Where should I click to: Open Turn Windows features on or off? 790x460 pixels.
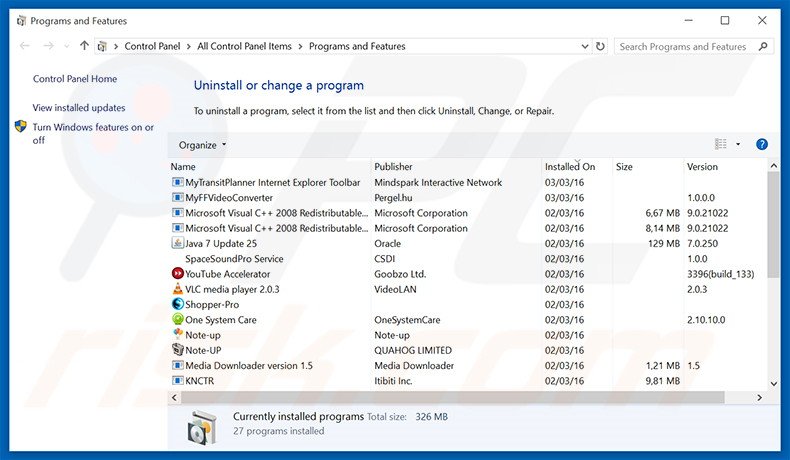click(93, 134)
